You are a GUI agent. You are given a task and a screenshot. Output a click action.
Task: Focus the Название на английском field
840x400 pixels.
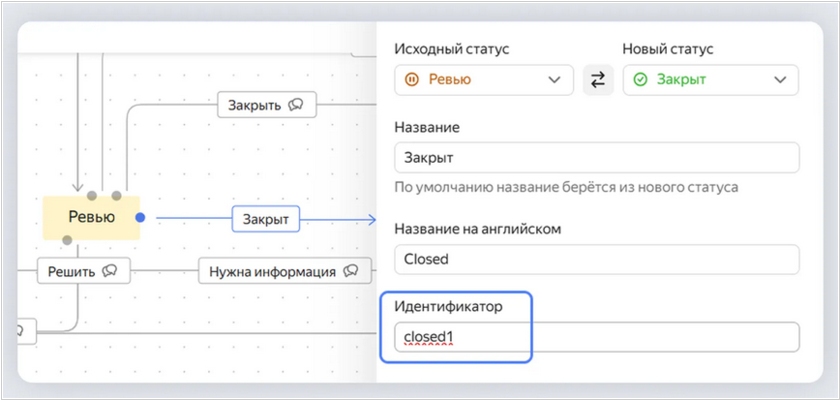[597, 259]
